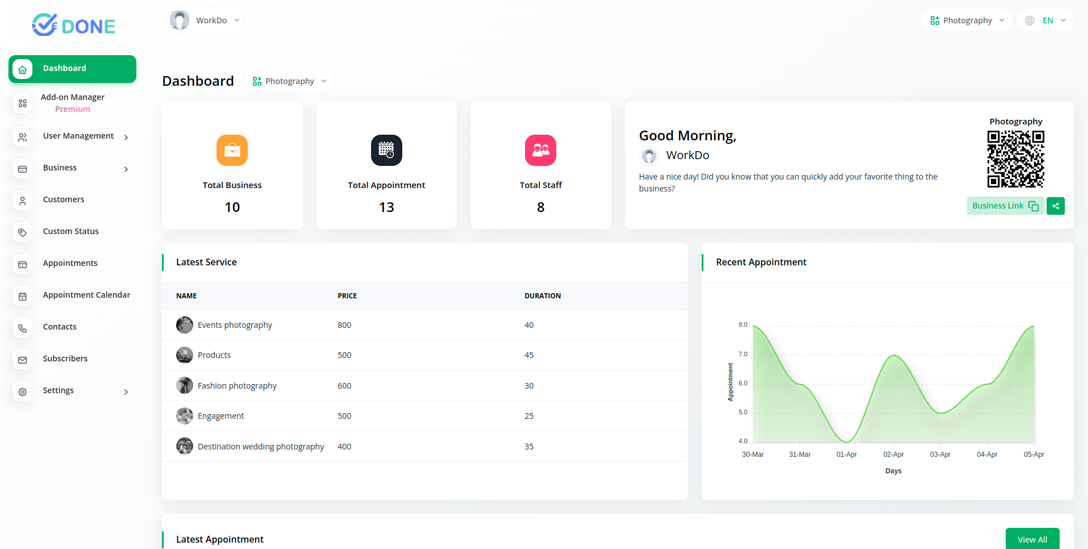Click the Business card icon in sidebar
Screen dimensions: 1088x549
coord(22,169)
